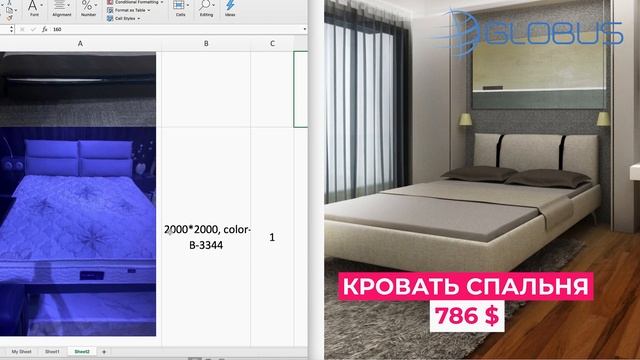The image size is (640, 360).
Task: Expand the Number group dropdown arrow
Action: 96,6
